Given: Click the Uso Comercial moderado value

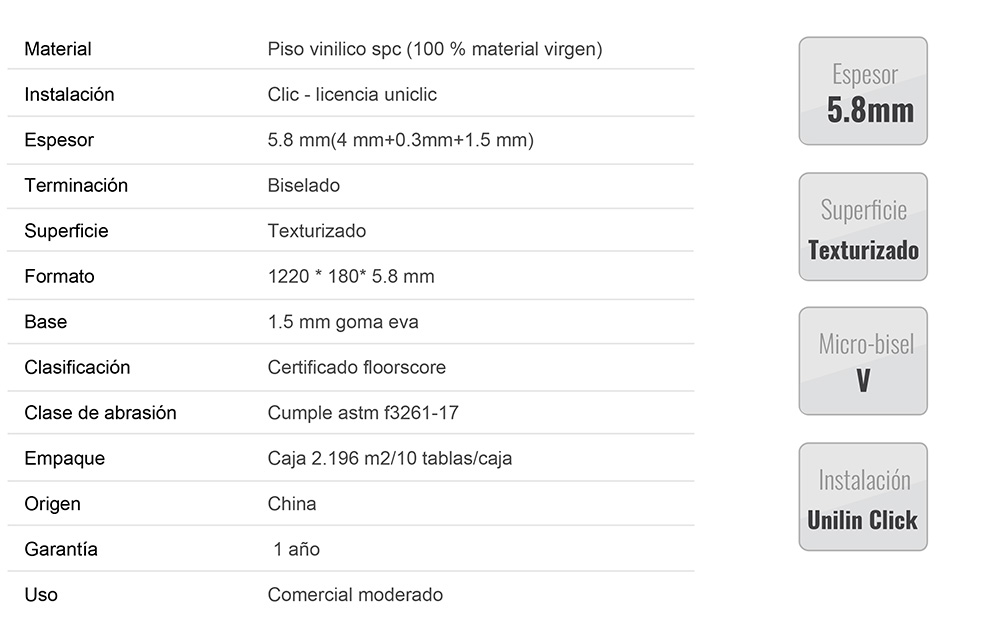Looking at the screenshot, I should [x=355, y=595].
